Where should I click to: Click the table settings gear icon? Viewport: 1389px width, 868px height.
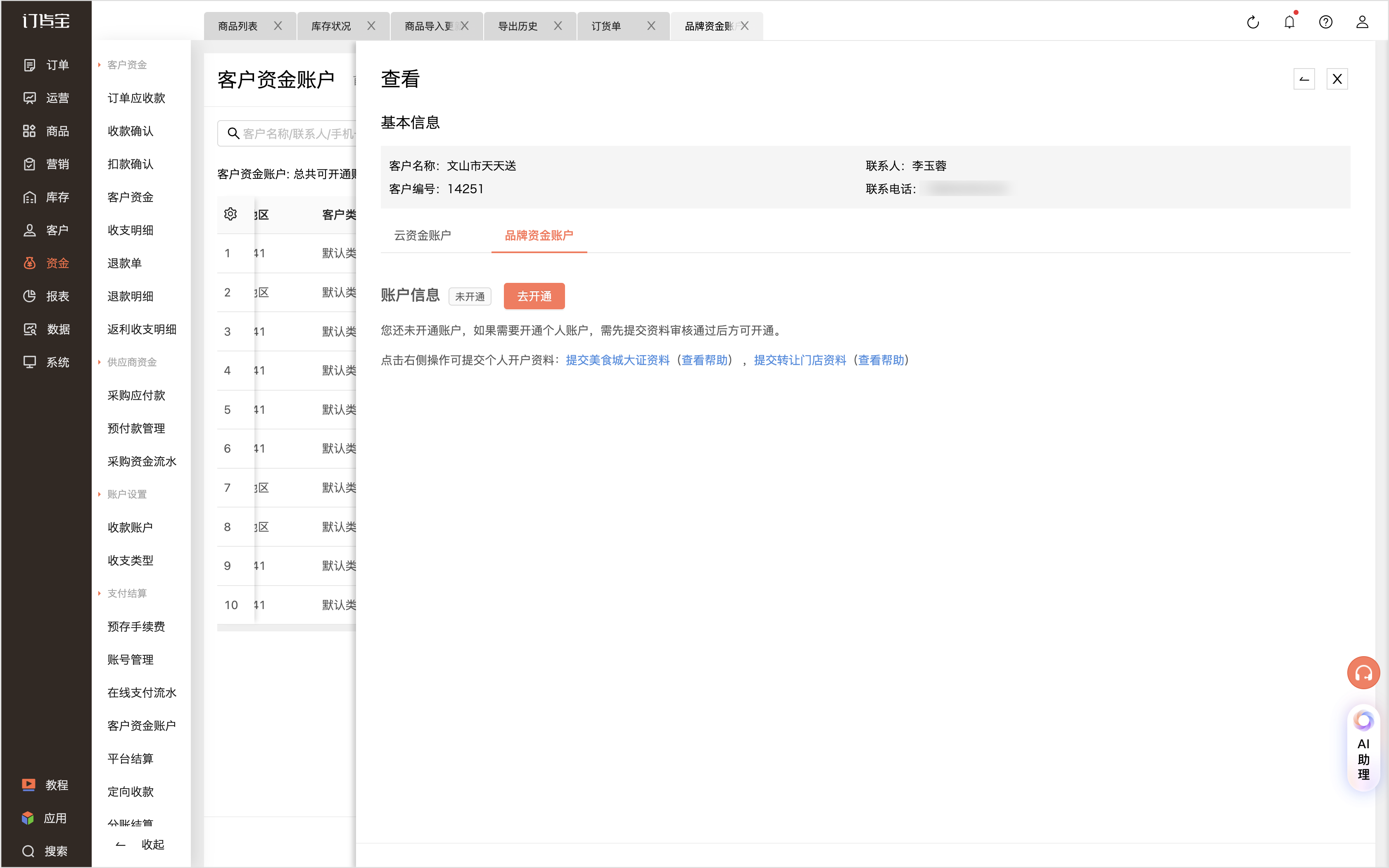pos(230,214)
